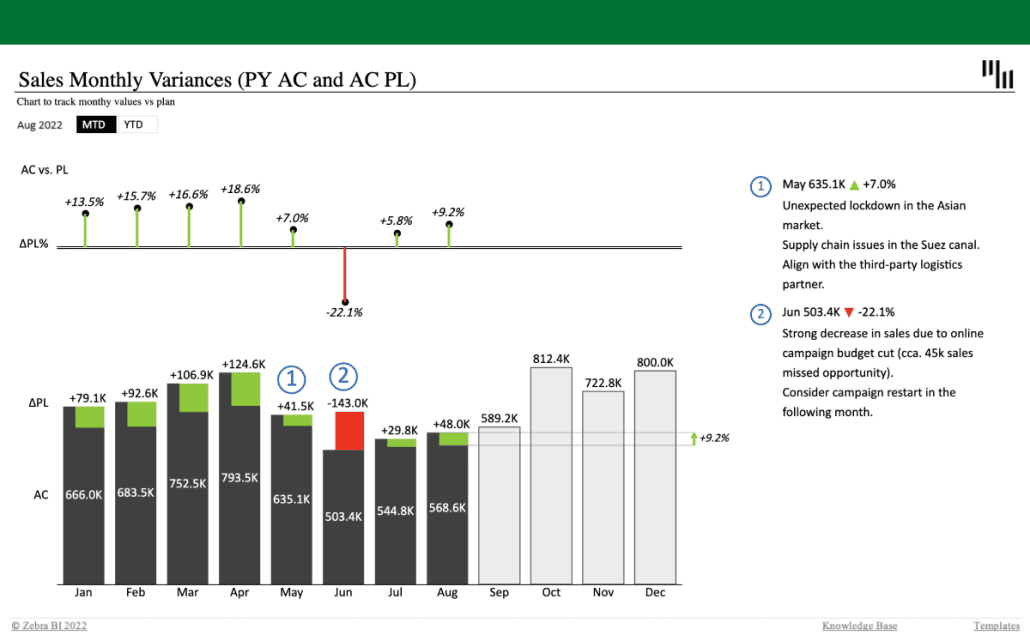The image size is (1030, 635).
Task: Click the Zebra BI logo icon
Action: click(997, 72)
